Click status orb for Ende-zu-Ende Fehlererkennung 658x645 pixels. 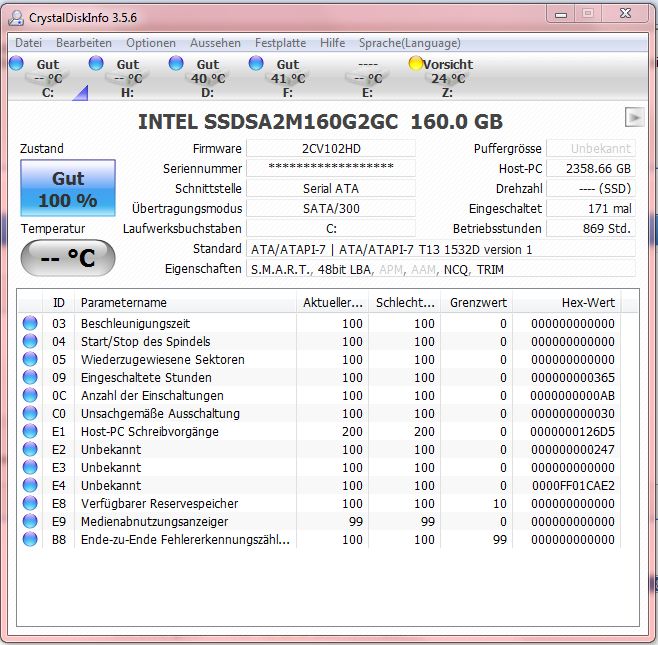click(x=30, y=540)
